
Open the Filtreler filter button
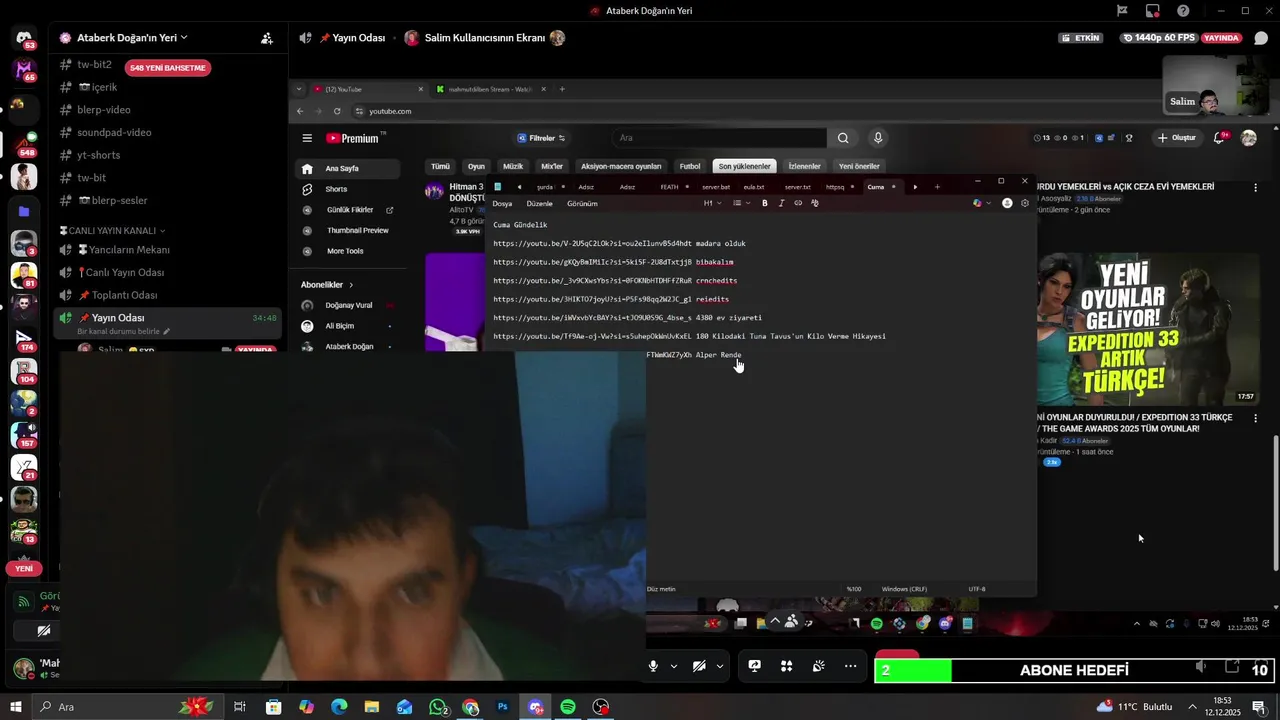pos(542,138)
